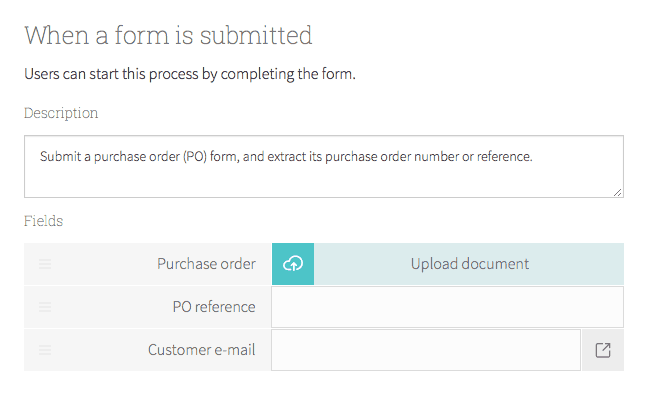648x395 pixels.
Task: Click the Customer e-mail input field
Action: 426,350
